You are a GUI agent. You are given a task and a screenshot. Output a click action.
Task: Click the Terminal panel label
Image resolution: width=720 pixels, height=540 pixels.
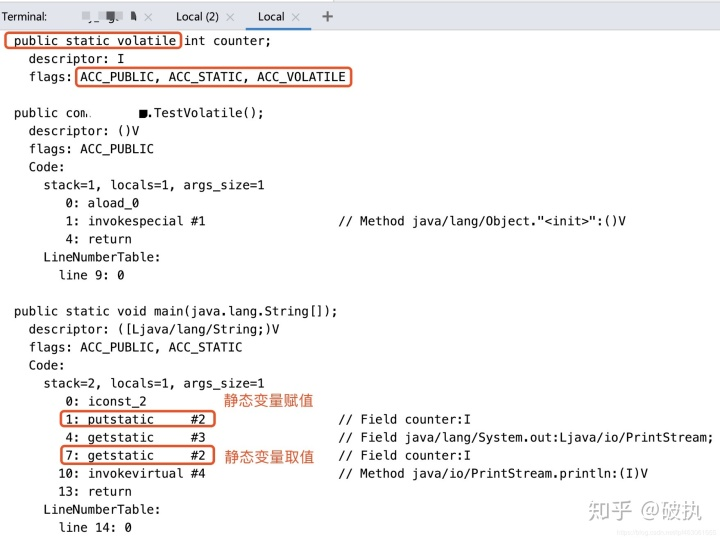24,17
